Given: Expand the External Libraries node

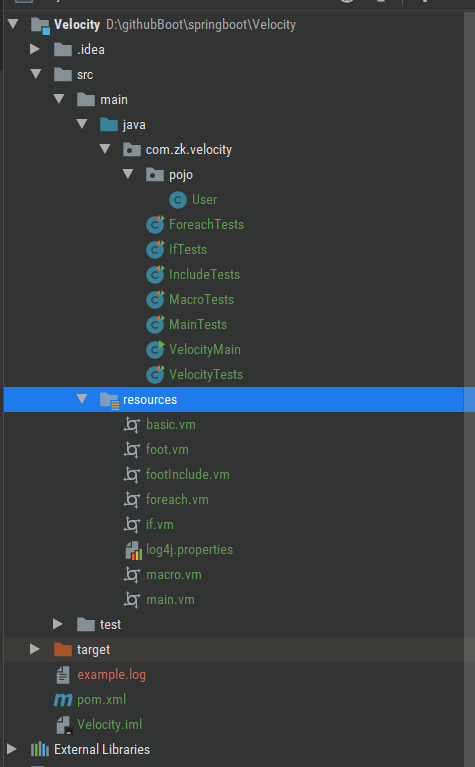Looking at the screenshot, I should click(x=11, y=749).
